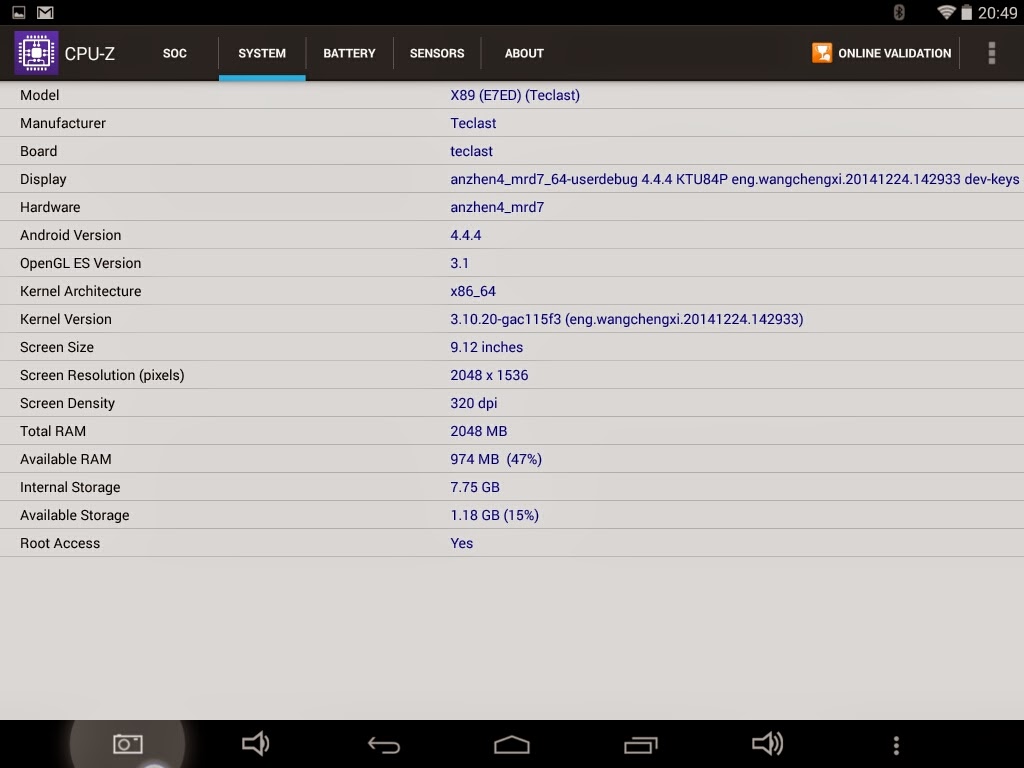Tap the Bluetooth status icon
Image resolution: width=1024 pixels, height=768 pixels.
[x=899, y=12]
